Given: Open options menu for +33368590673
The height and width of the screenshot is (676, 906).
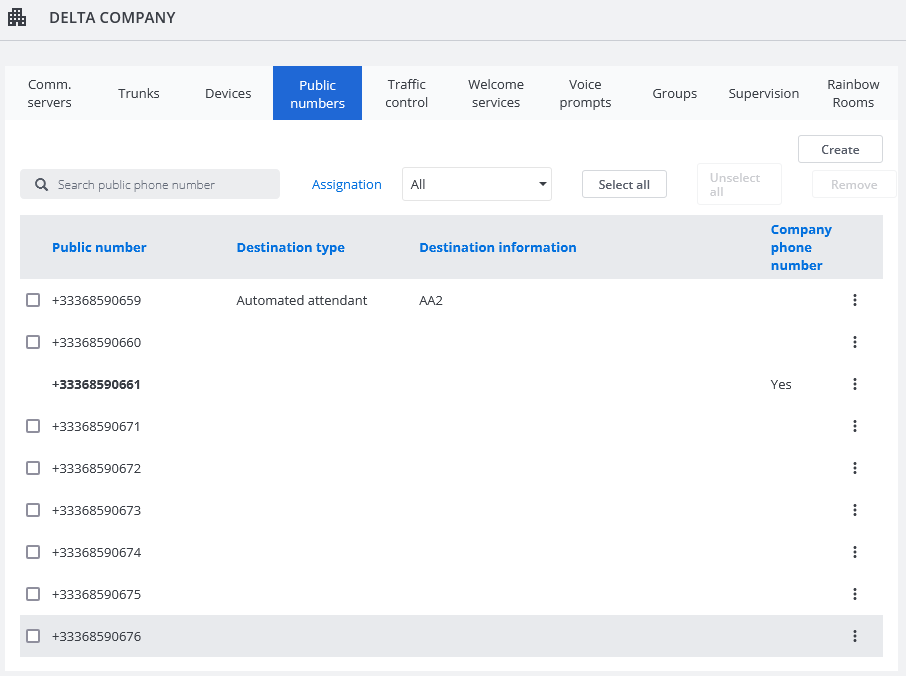Looking at the screenshot, I should coord(855,510).
